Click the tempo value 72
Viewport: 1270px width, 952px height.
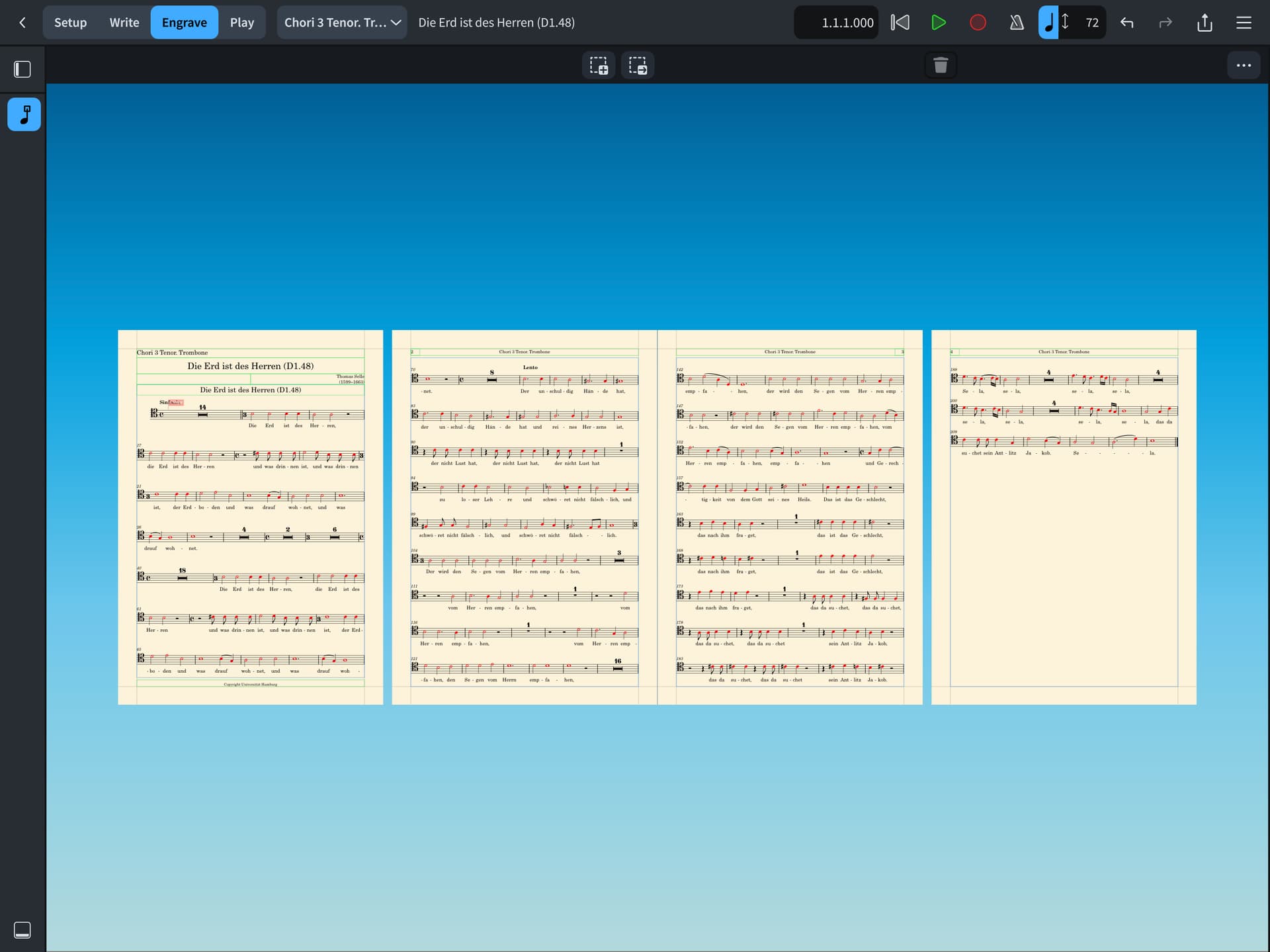point(1091,22)
